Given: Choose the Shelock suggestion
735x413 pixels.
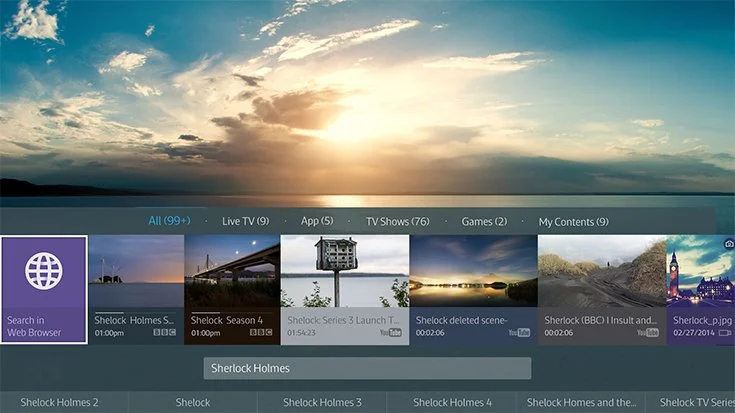Looking at the screenshot, I should click(x=193, y=402).
